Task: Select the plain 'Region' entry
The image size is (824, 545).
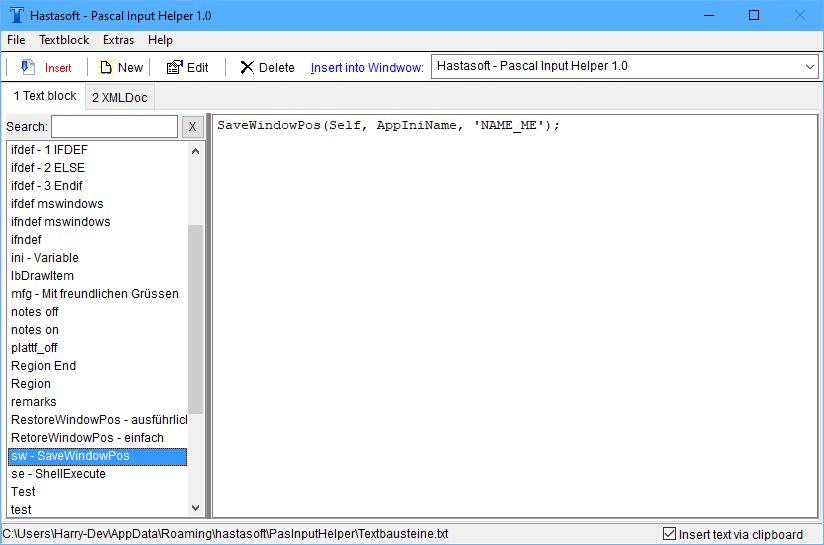Action: pyautogui.click(x=98, y=384)
